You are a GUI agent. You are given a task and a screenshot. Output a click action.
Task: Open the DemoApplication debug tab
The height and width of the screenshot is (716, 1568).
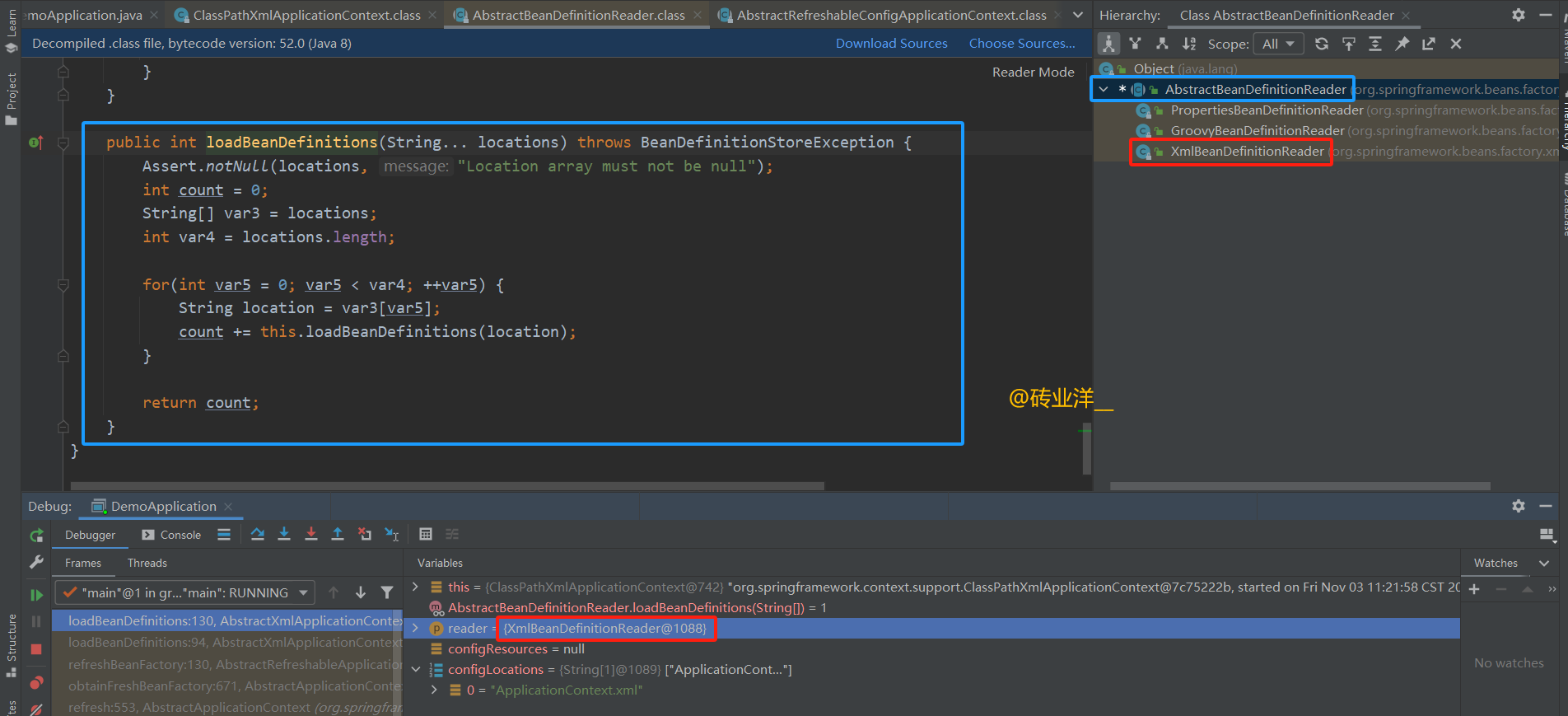coord(163,507)
